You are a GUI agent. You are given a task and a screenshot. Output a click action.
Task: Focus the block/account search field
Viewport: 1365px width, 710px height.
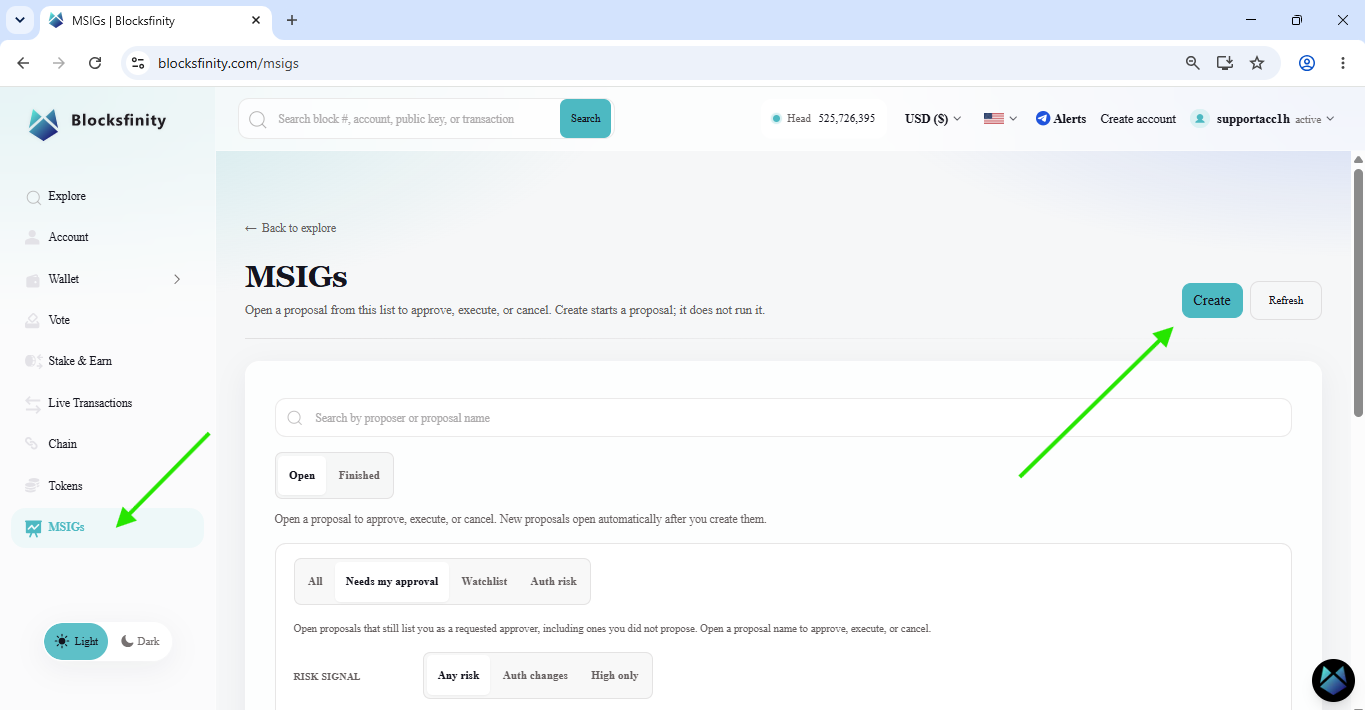400,118
